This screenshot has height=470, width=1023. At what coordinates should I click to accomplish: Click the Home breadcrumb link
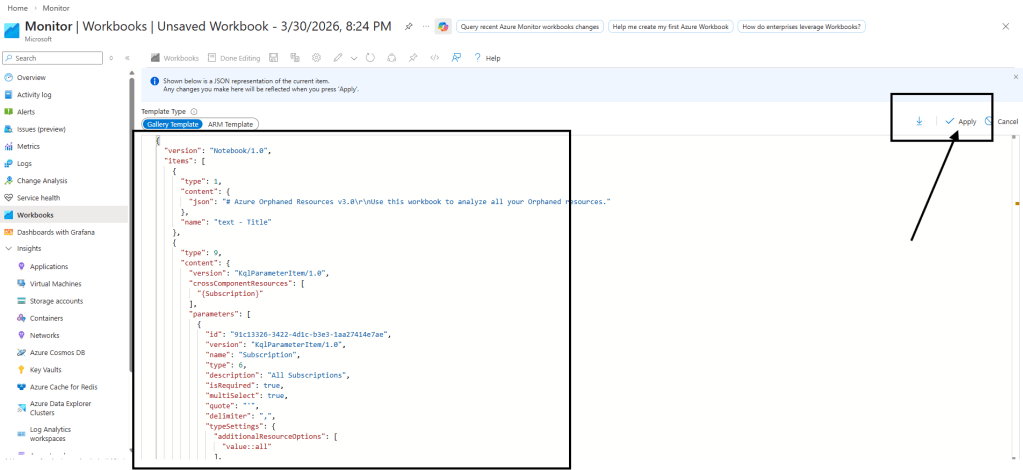16,7
